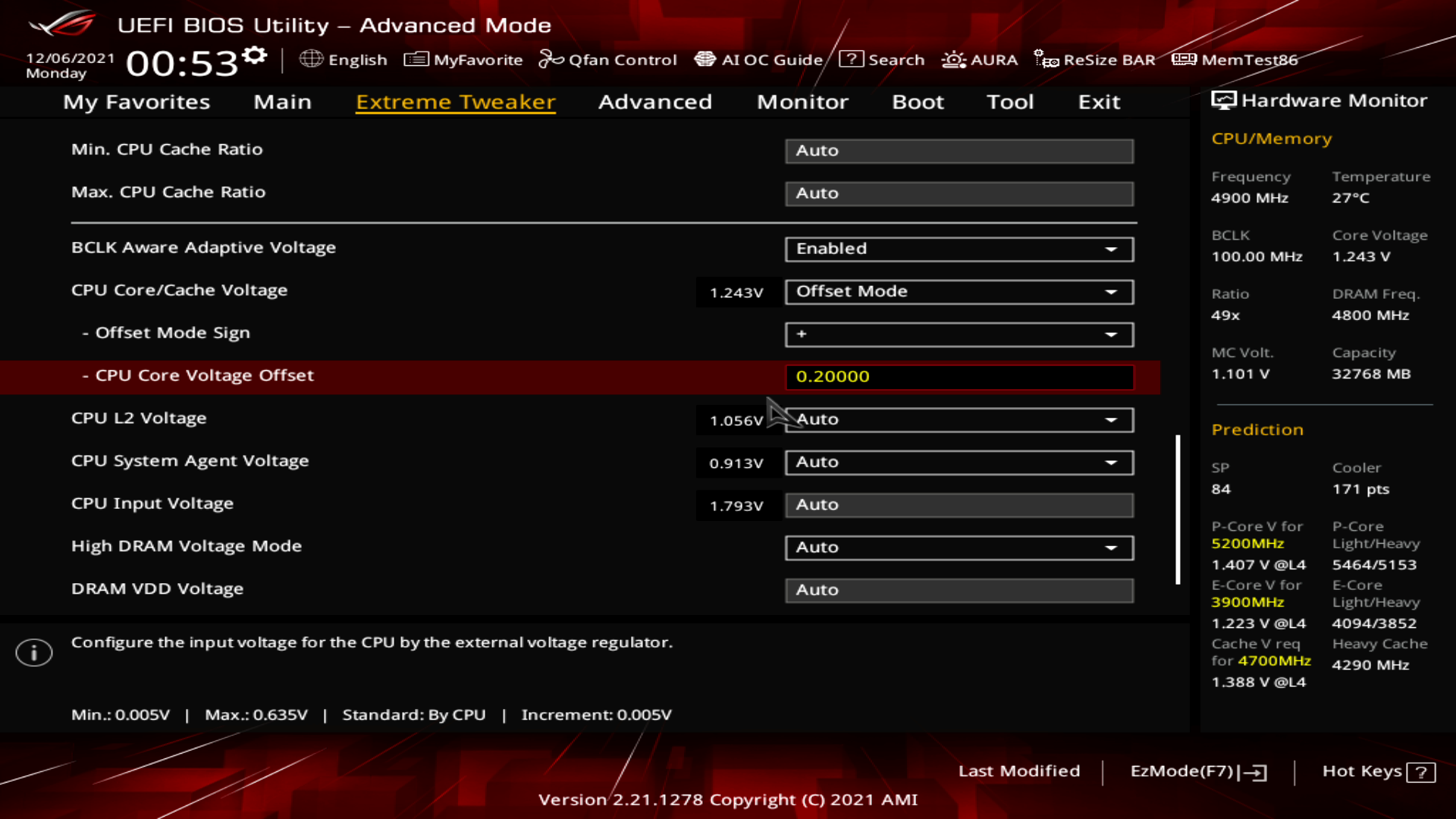1456x819 pixels.
Task: Open MyFavorite from the top toolbar
Action: click(x=463, y=59)
